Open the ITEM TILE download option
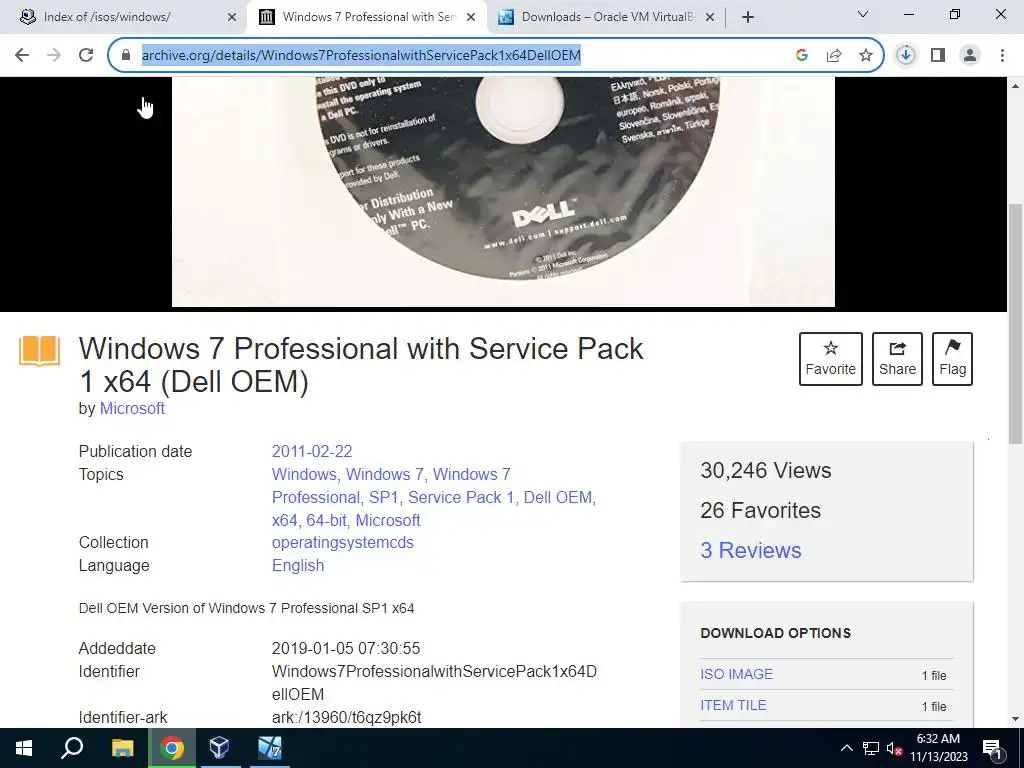Screen dimensions: 1024x768 pyautogui.click(x=733, y=705)
